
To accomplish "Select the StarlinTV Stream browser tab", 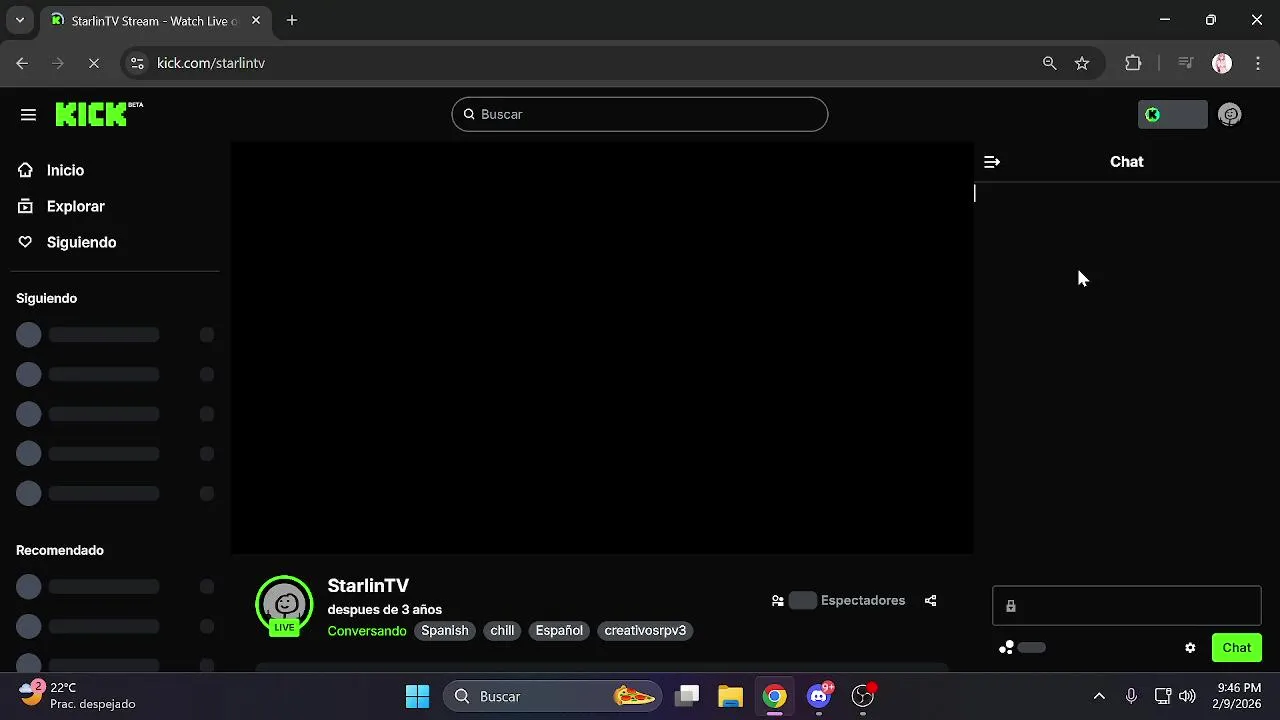I will [156, 21].
